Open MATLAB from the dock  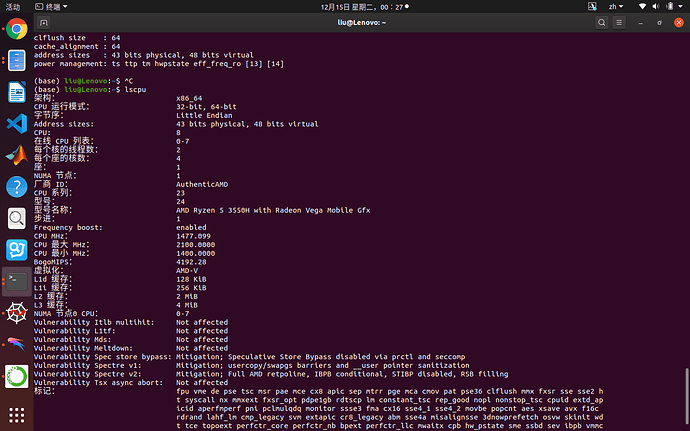17,155
